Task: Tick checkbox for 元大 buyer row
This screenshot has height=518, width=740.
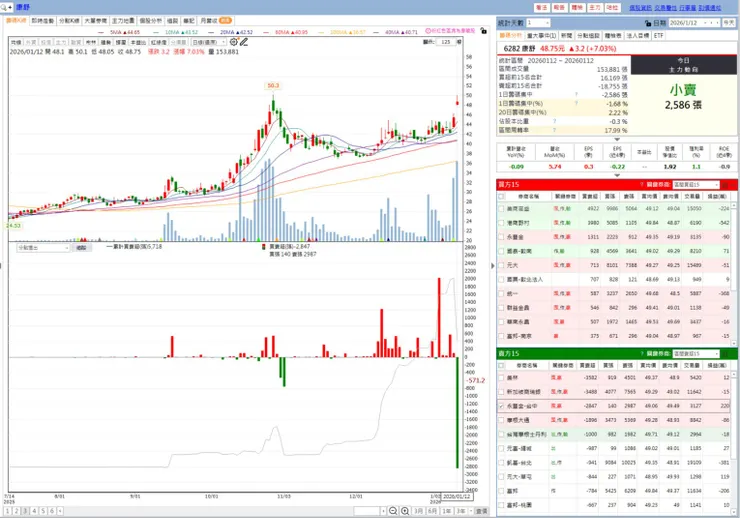Action: coord(501,265)
